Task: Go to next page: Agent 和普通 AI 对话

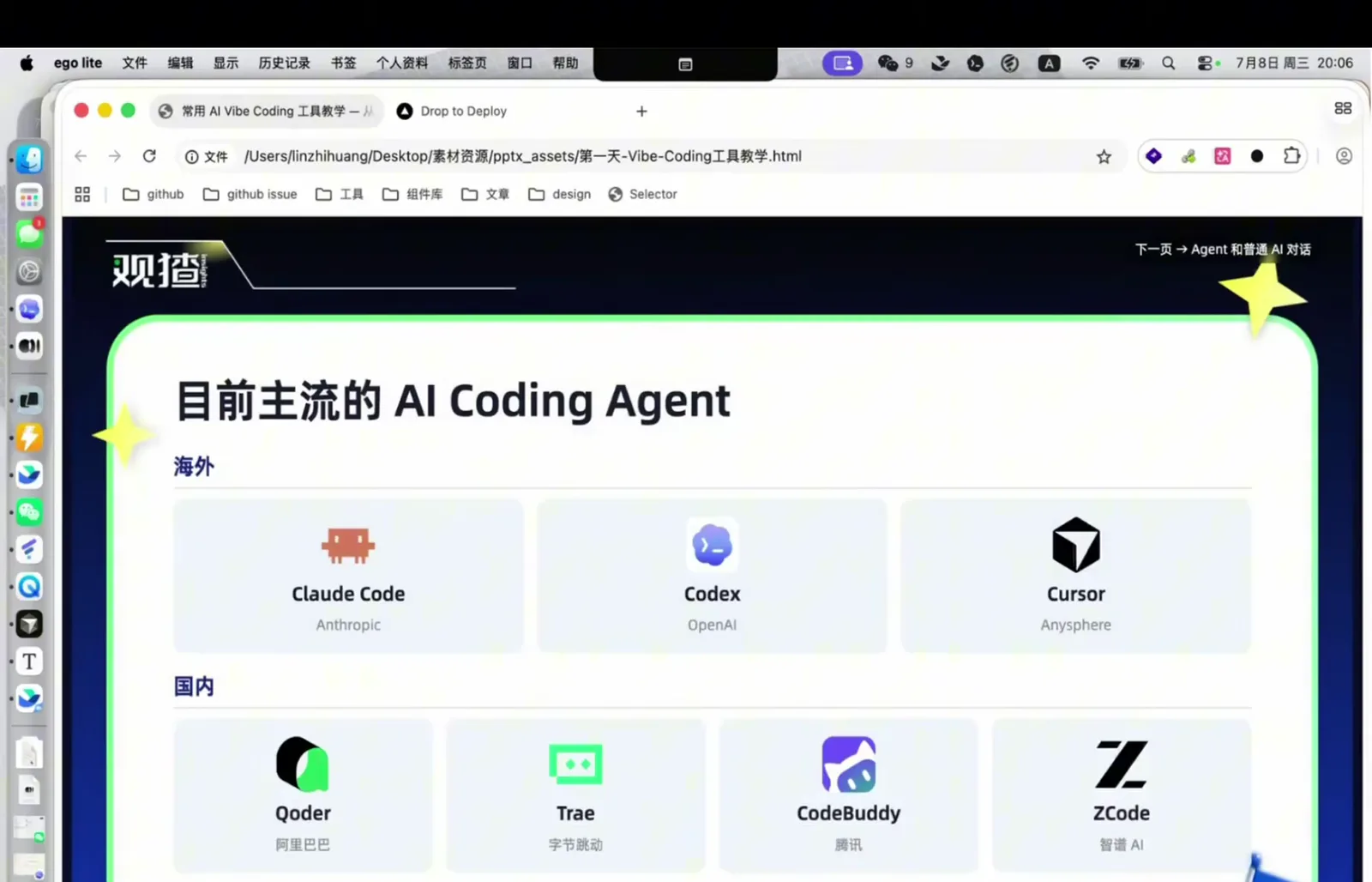Action: point(1223,250)
